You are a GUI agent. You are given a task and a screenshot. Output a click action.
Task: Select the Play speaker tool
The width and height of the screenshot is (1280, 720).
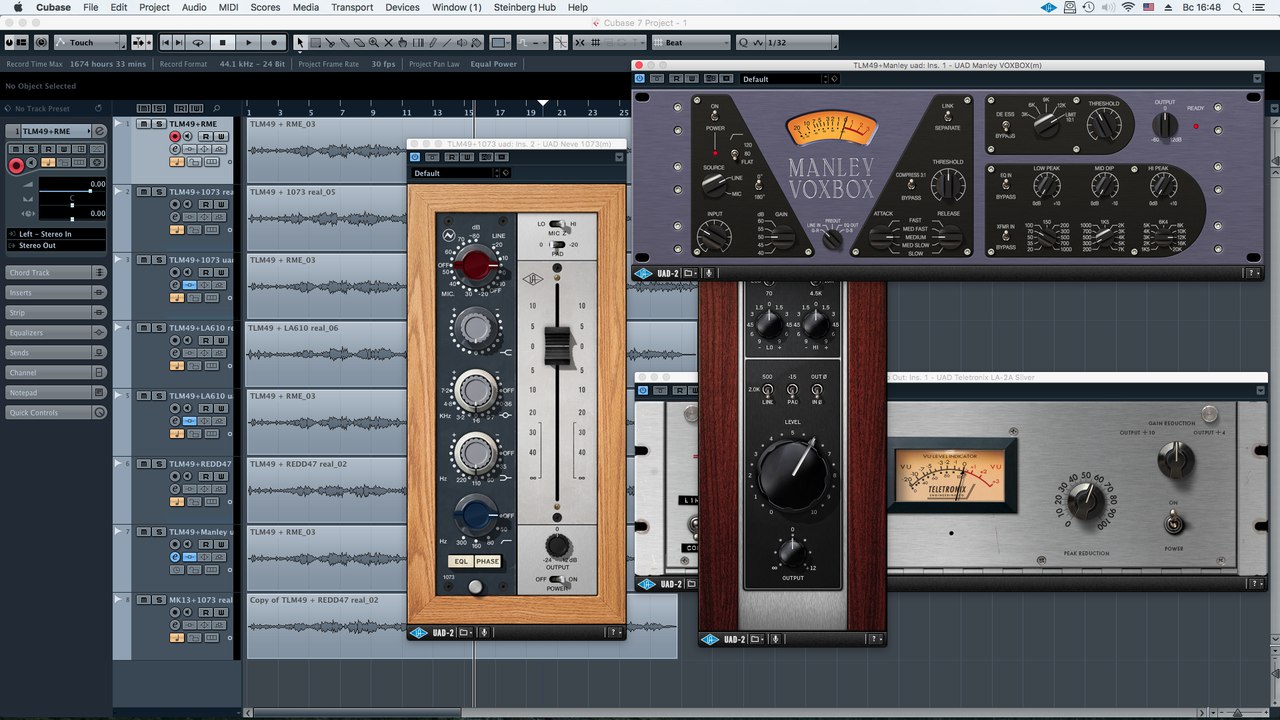click(461, 43)
